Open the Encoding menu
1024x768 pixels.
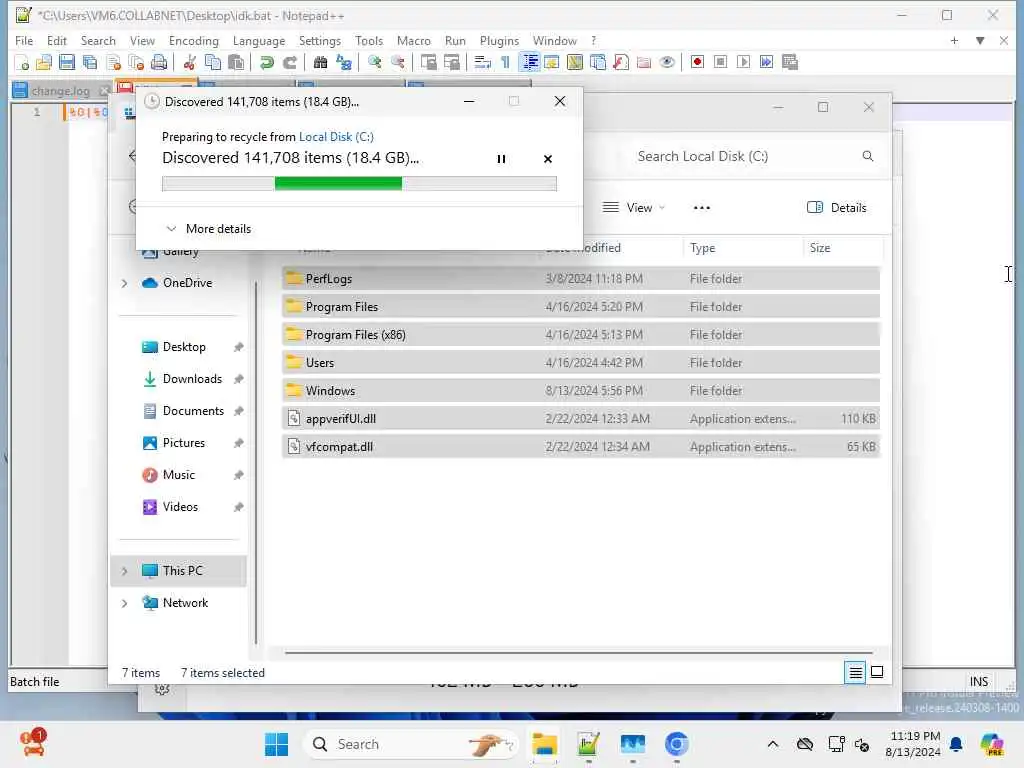(x=194, y=40)
